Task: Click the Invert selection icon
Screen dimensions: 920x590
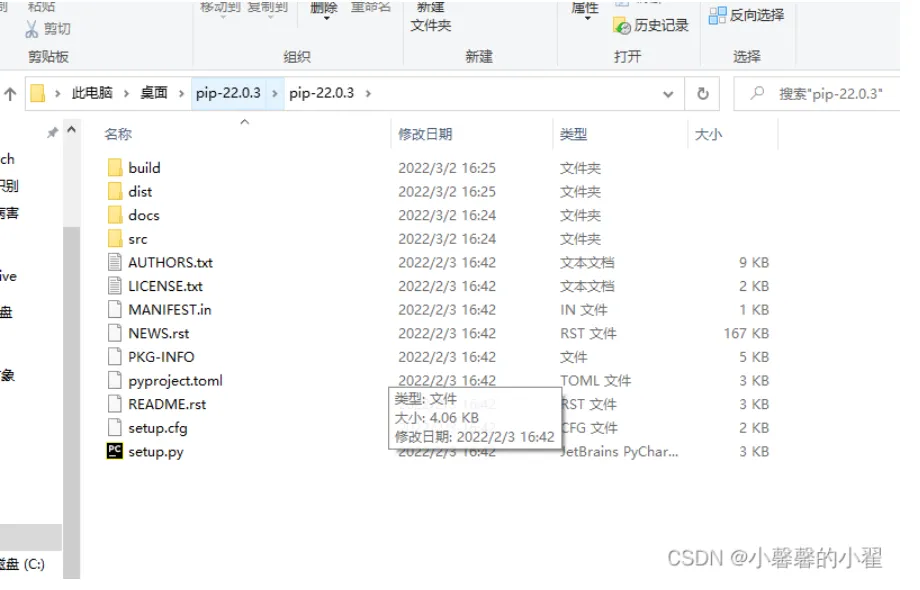Action: [717, 16]
